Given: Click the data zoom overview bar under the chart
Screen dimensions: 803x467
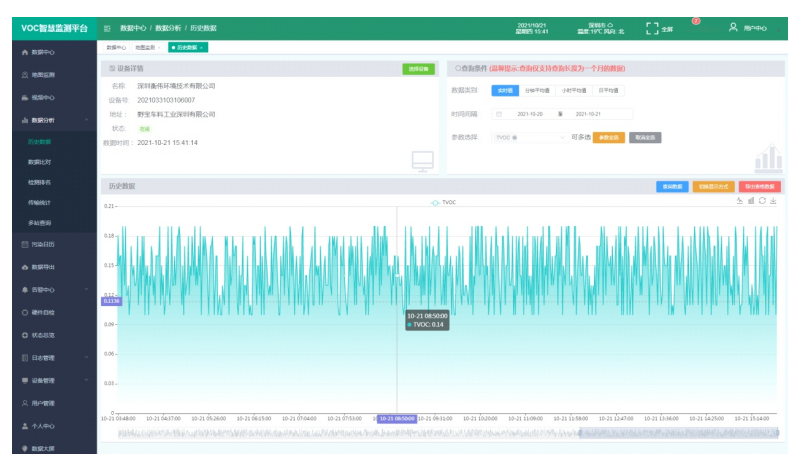Looking at the screenshot, I should click(448, 433).
